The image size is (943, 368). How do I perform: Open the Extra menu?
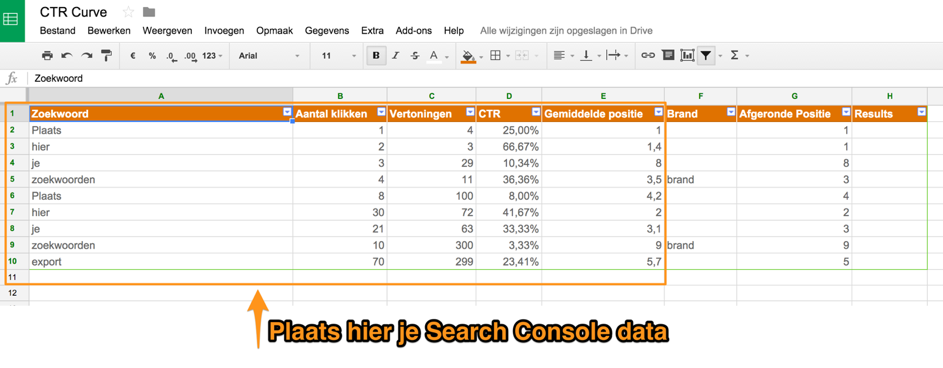[x=373, y=31]
